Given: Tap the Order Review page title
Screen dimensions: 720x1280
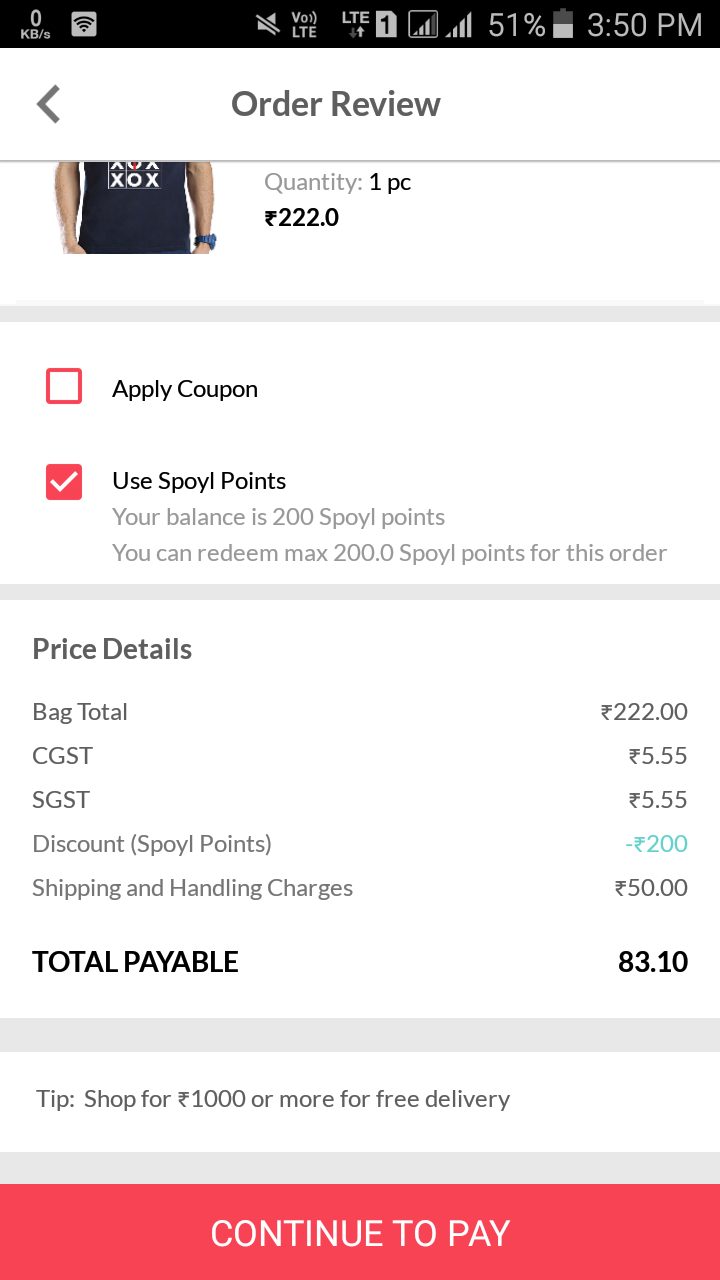Looking at the screenshot, I should (336, 104).
